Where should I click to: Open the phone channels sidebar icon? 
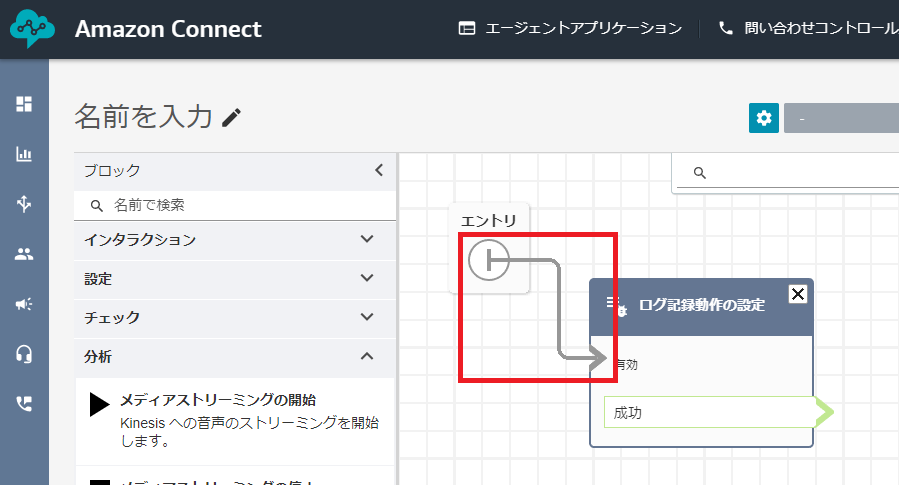pyautogui.click(x=24, y=404)
